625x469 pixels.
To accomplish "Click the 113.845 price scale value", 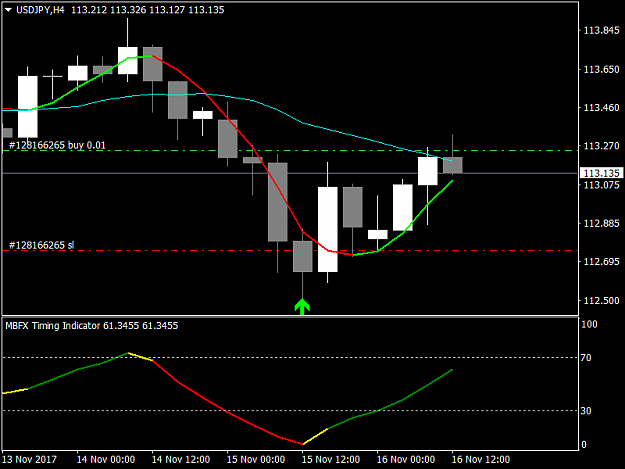I will [x=601, y=30].
